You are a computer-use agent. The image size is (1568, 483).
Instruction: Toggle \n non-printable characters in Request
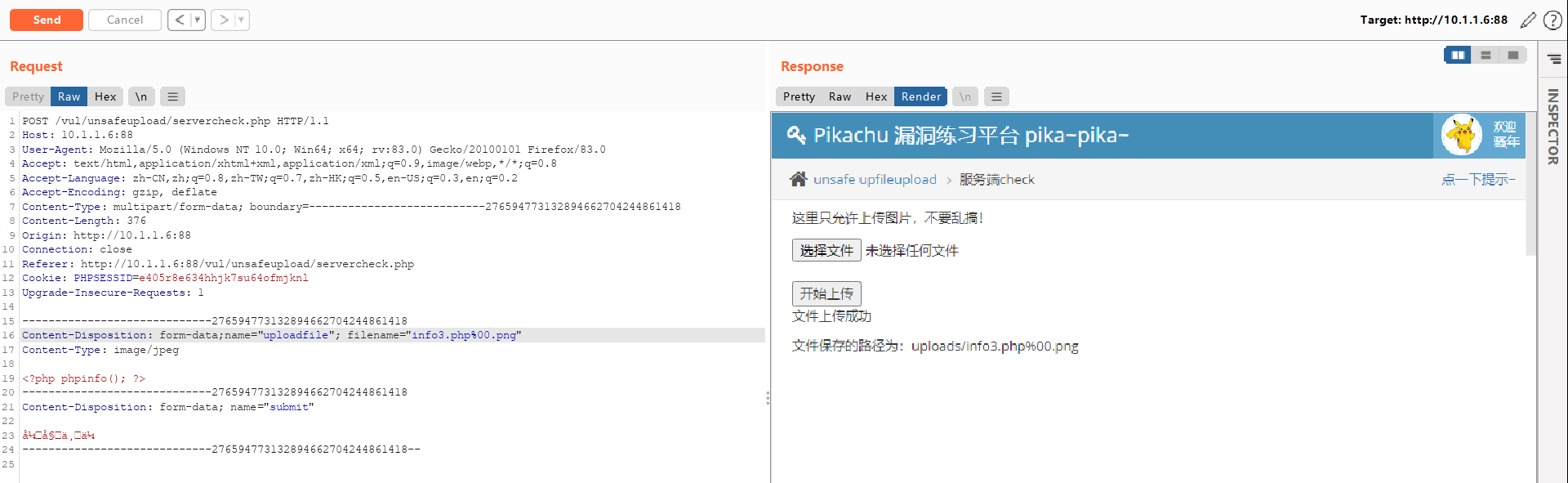[x=141, y=96]
